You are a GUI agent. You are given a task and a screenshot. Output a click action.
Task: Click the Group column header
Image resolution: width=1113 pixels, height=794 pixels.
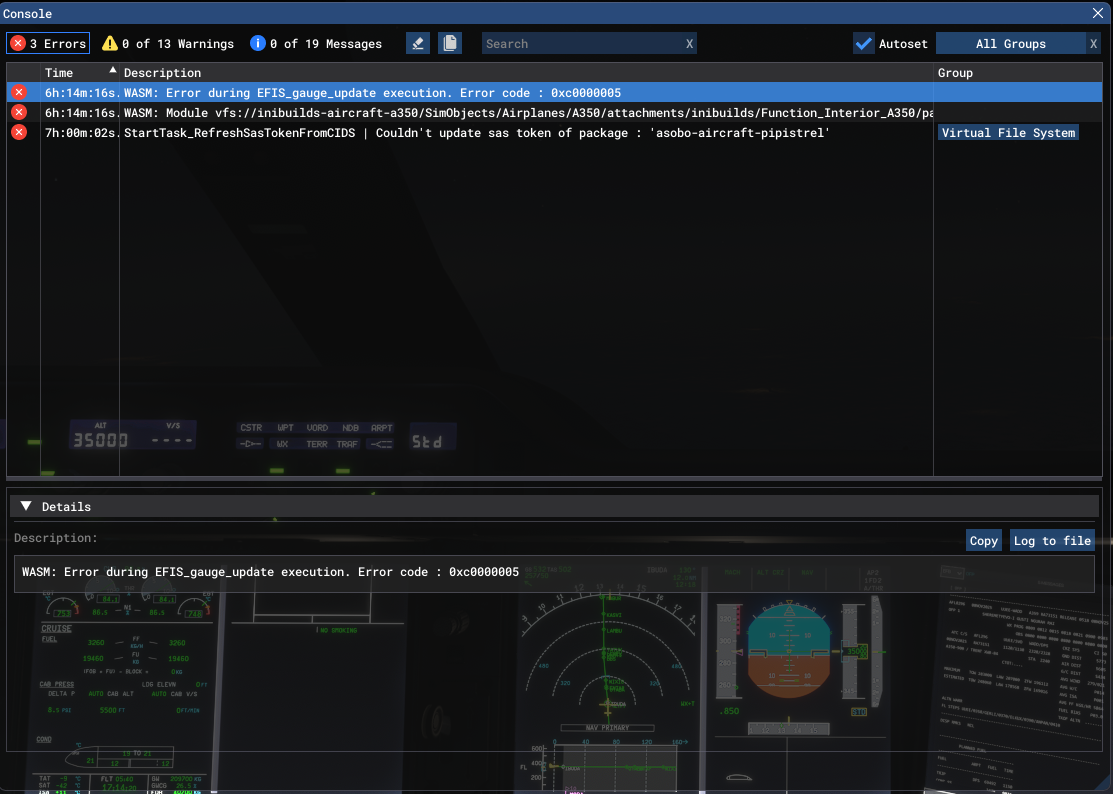[955, 72]
